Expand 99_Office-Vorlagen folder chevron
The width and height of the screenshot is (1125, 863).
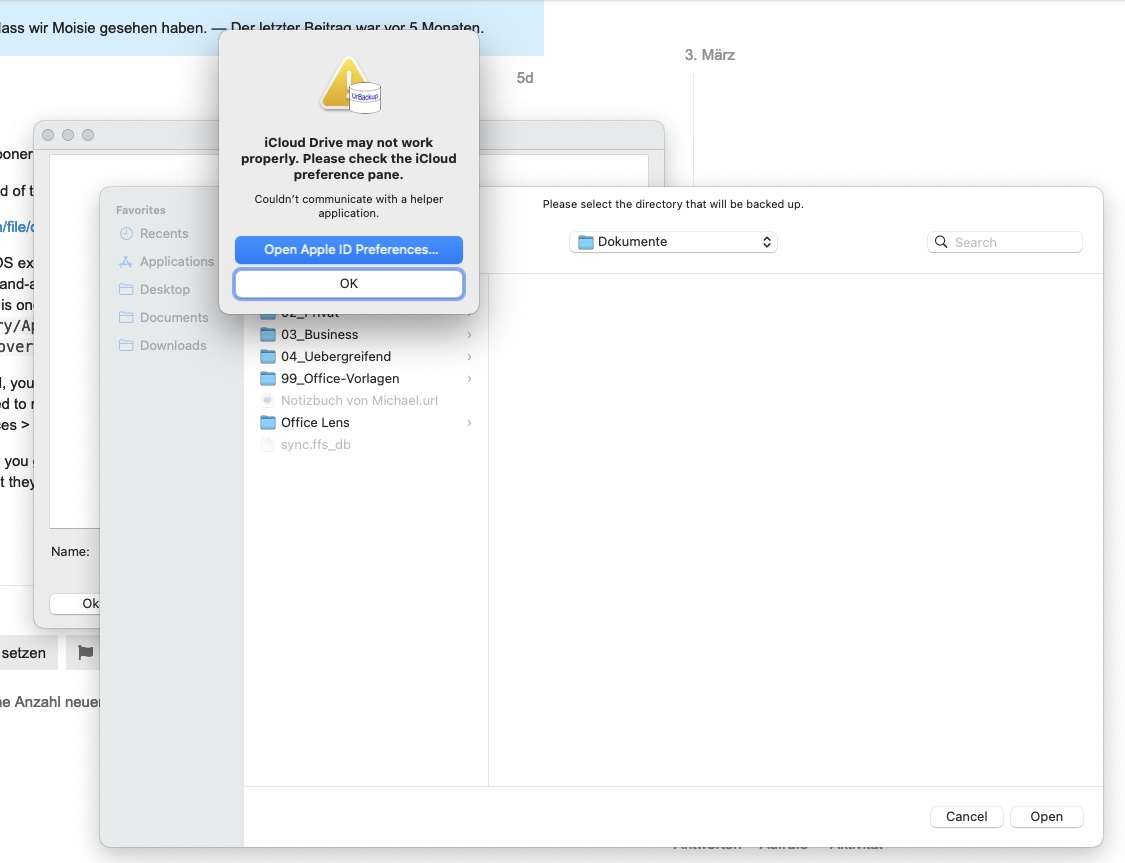click(x=469, y=379)
